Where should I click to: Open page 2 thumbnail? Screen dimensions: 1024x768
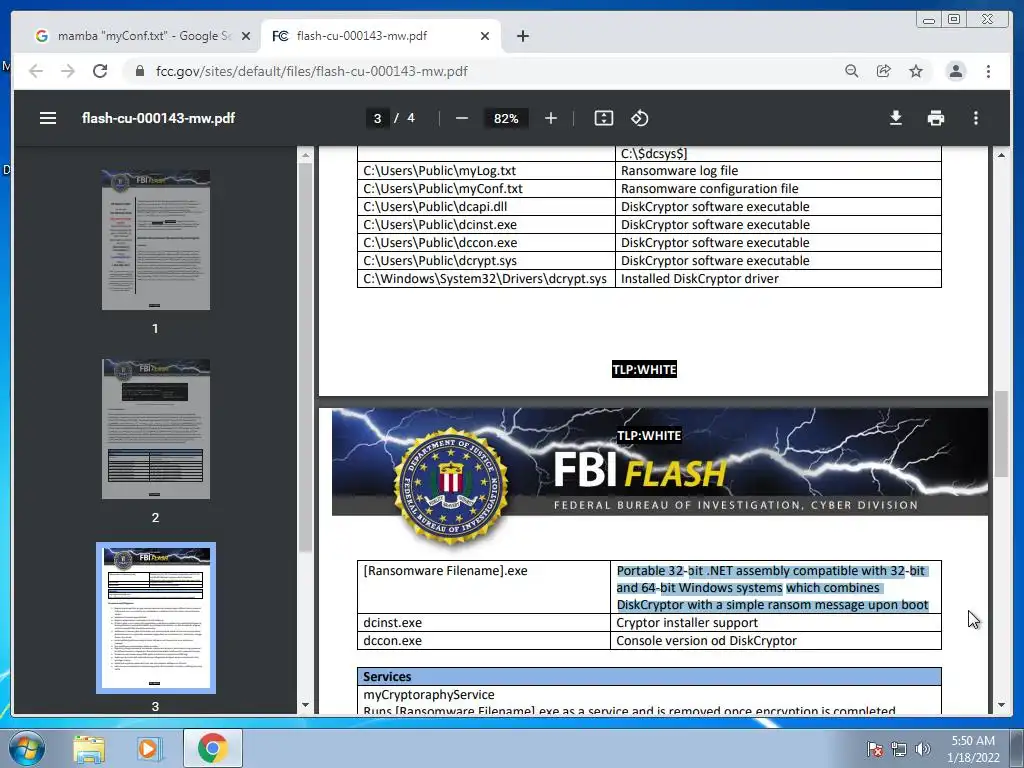click(155, 429)
